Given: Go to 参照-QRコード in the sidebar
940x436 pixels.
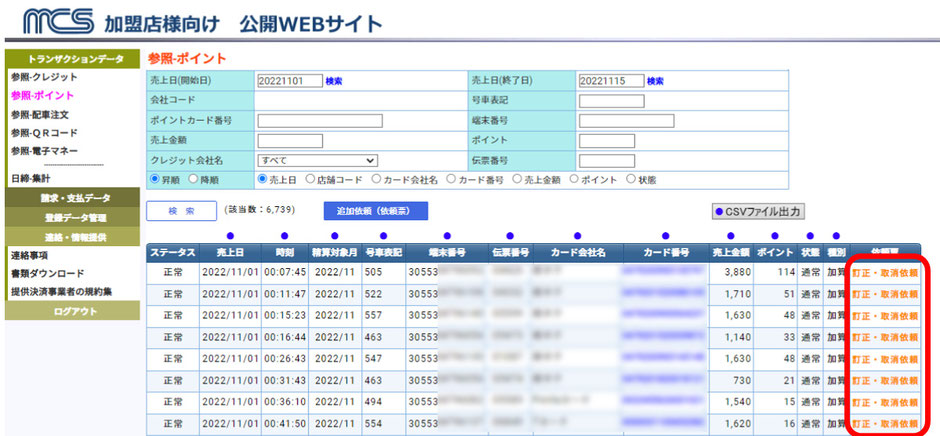Looking at the screenshot, I should point(45,133).
